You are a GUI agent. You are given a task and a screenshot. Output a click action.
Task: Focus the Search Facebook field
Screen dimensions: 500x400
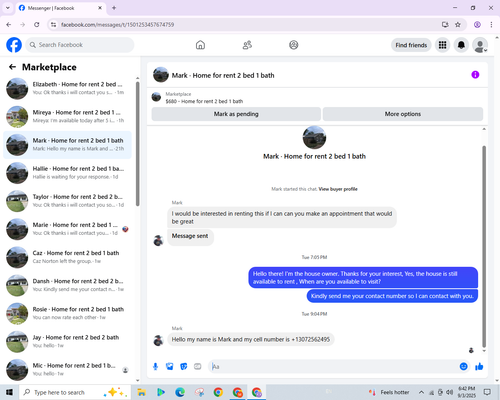80,45
